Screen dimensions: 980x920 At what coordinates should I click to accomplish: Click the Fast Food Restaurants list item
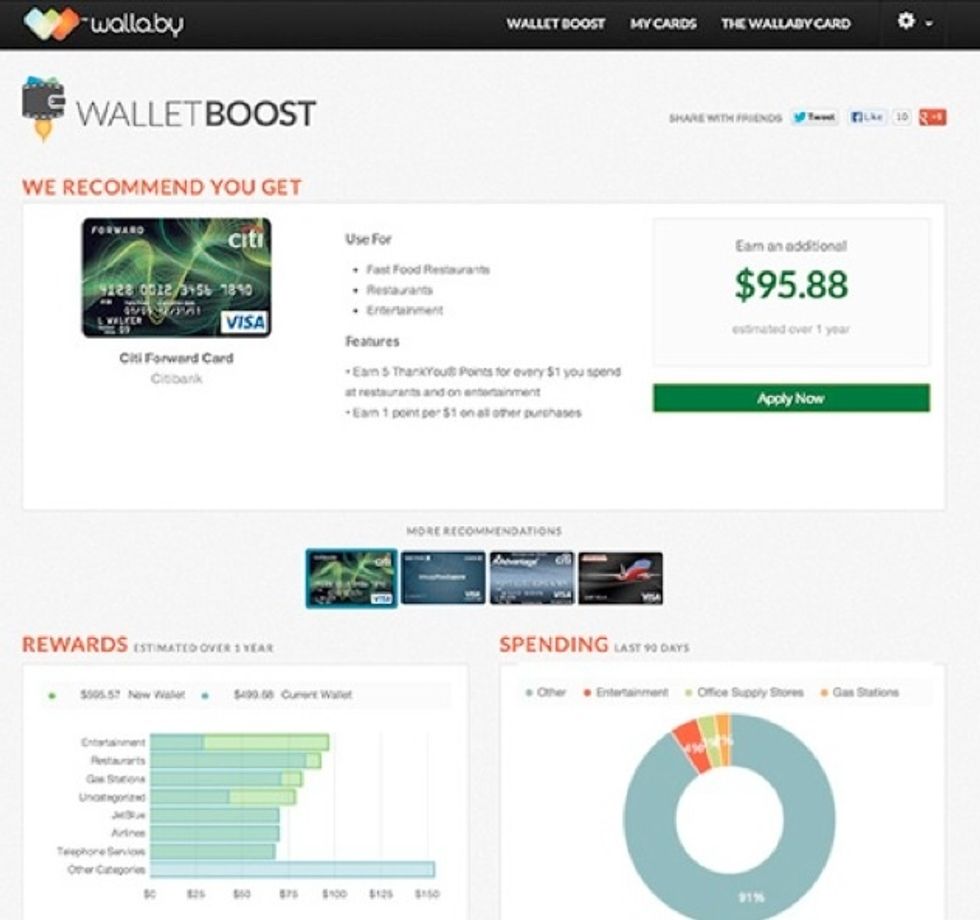click(428, 269)
